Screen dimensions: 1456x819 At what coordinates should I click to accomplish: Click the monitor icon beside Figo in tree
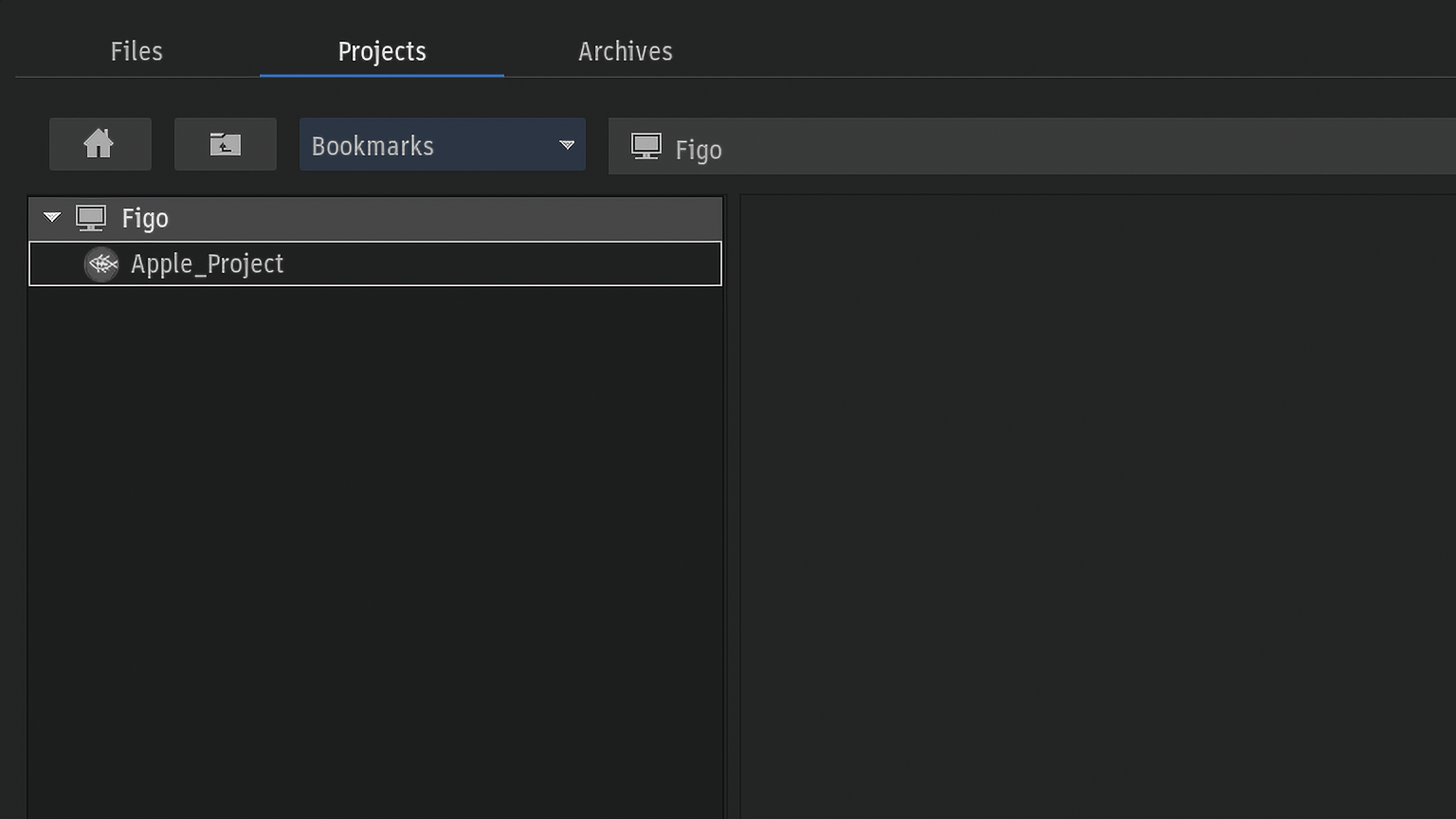click(91, 218)
